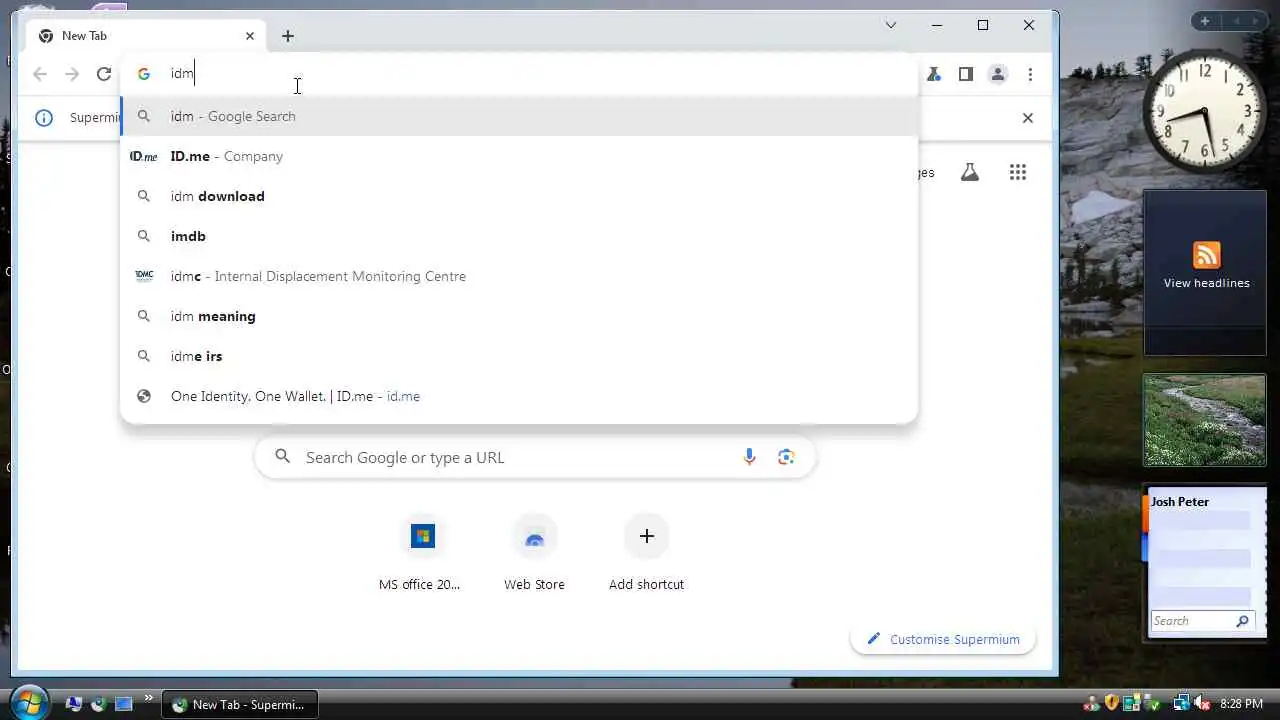Go forward using the forward arrow
Image resolution: width=1280 pixels, height=720 pixels.
coord(72,74)
